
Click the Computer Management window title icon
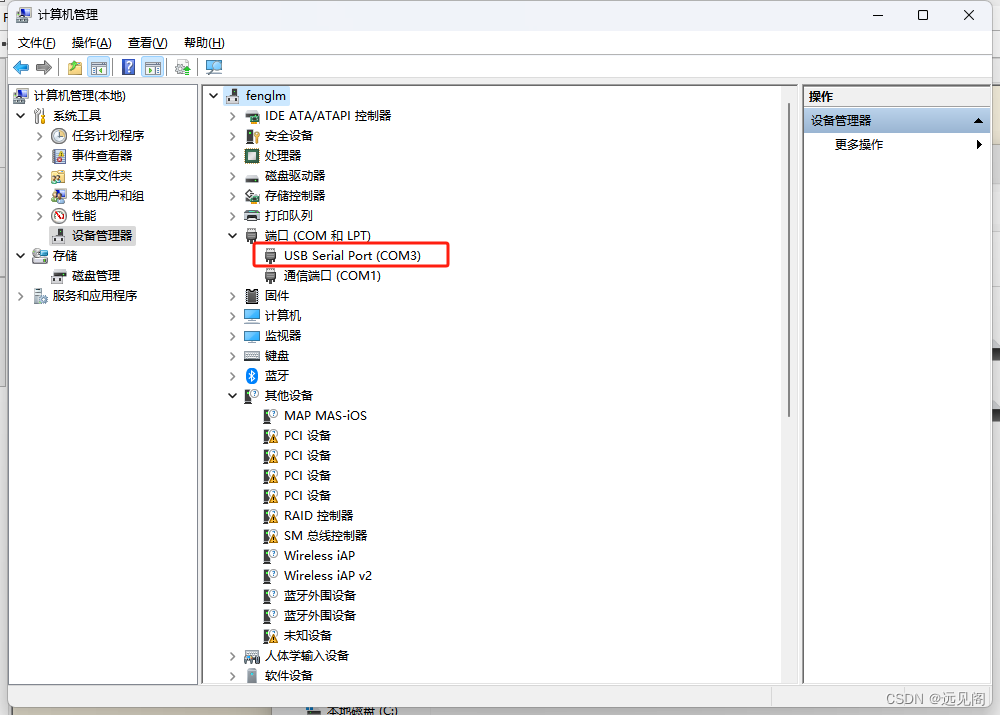24,15
